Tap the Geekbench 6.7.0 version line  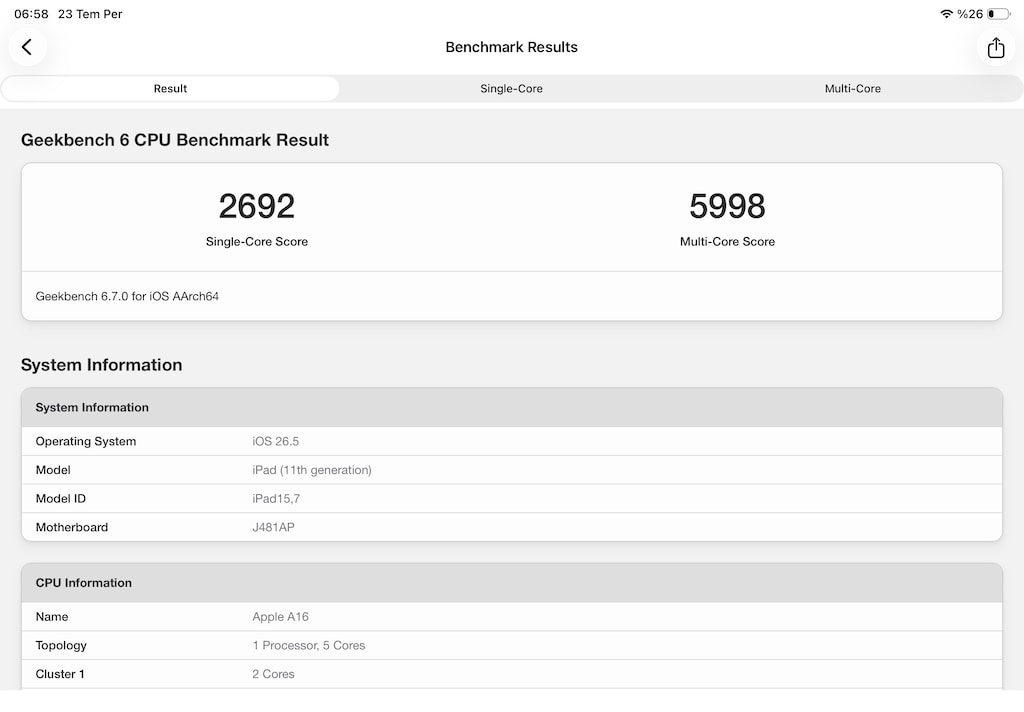127,297
